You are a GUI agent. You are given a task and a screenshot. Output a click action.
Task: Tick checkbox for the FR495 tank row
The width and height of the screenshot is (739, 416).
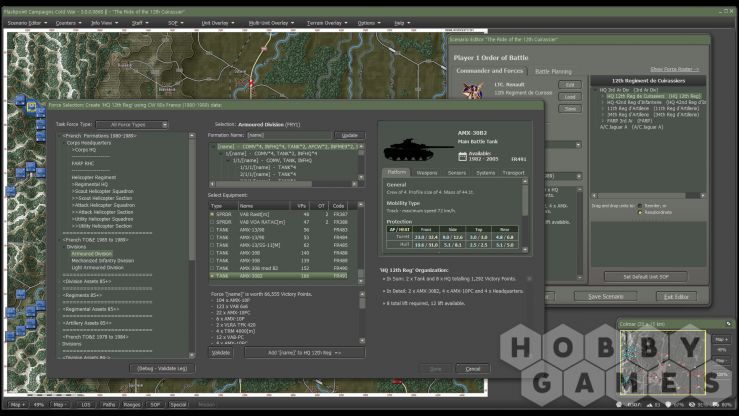[212, 245]
